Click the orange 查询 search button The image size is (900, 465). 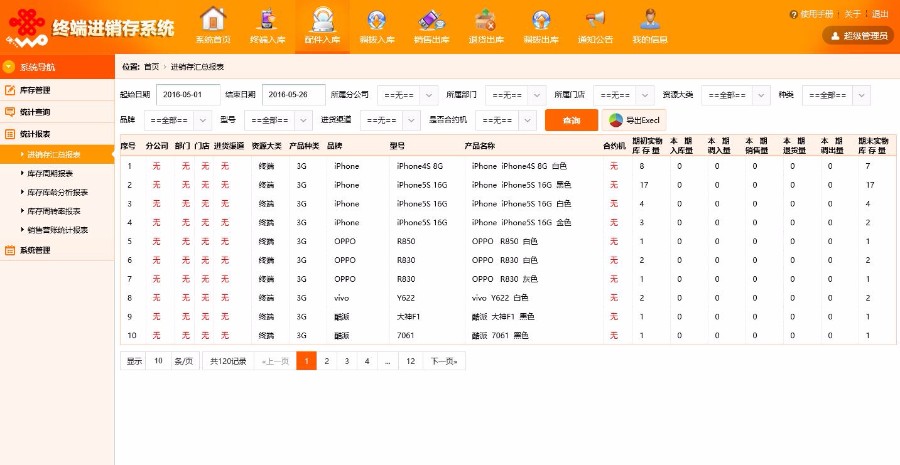[571, 121]
